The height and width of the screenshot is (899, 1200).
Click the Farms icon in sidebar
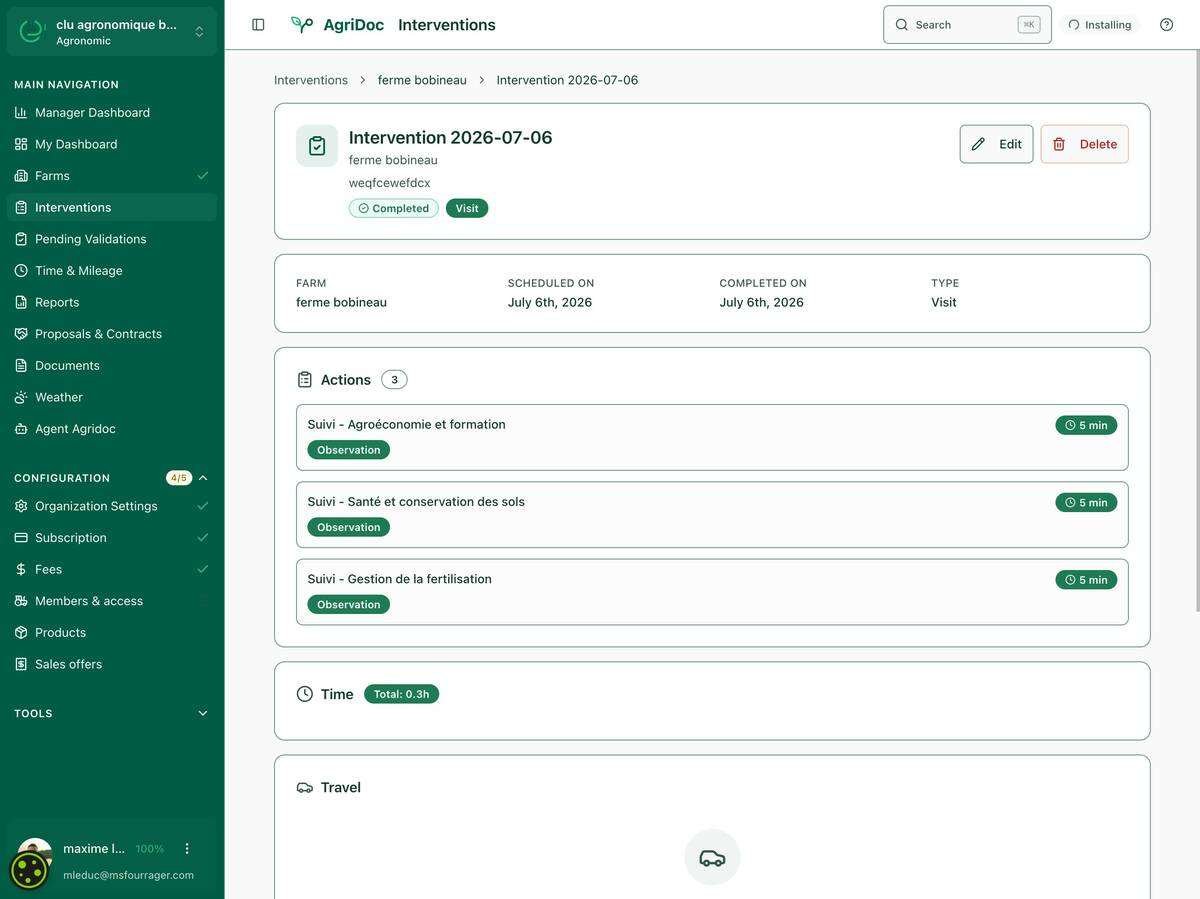coord(21,176)
